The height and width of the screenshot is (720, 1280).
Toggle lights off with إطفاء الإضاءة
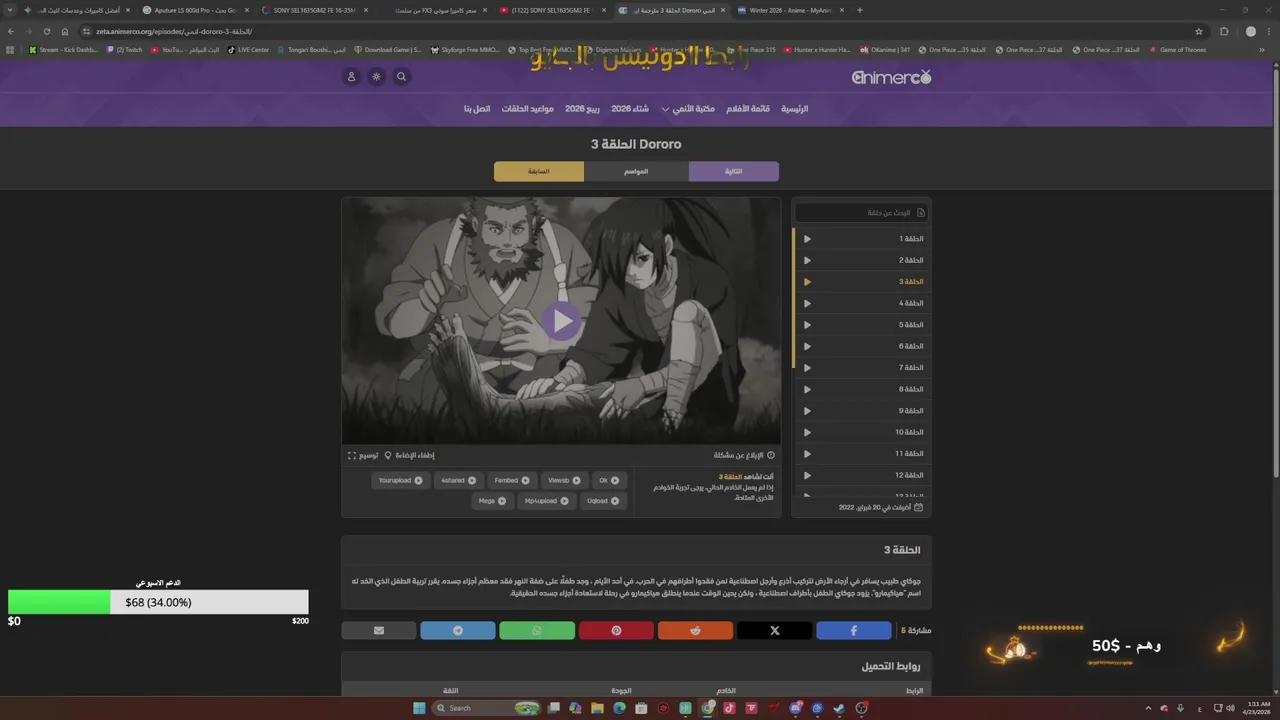coord(410,455)
